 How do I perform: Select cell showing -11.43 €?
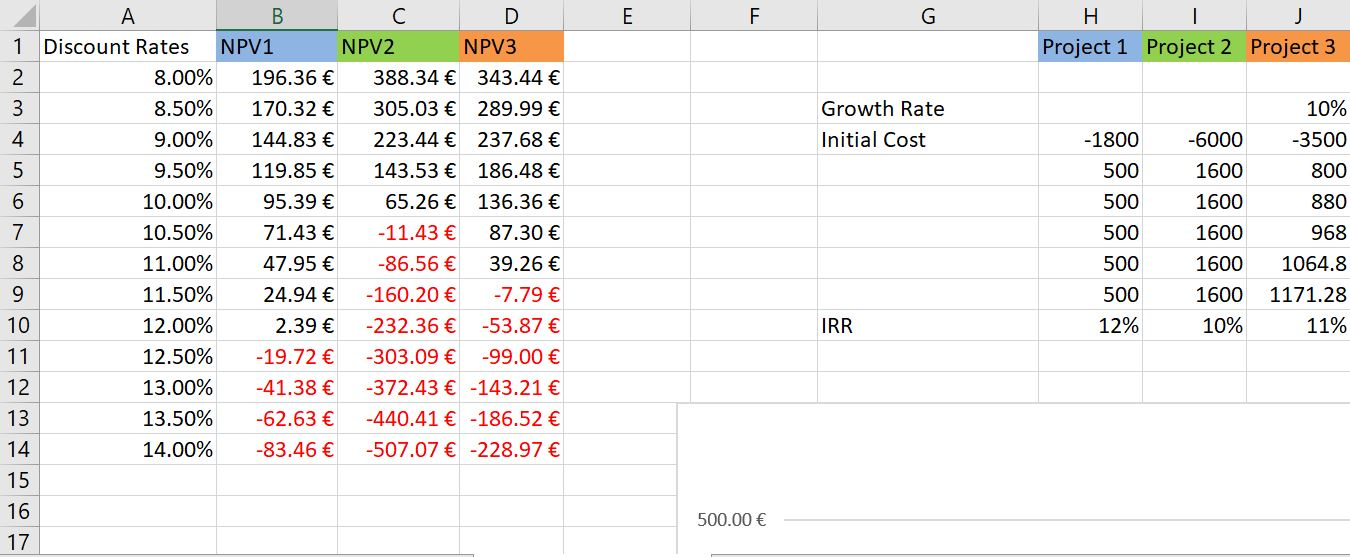point(398,232)
